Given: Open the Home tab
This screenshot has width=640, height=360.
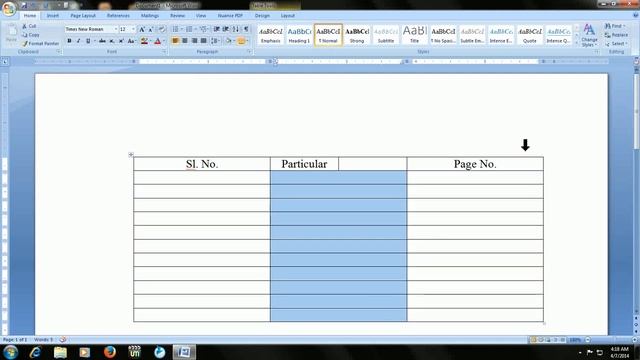Looking at the screenshot, I should [x=30, y=16].
